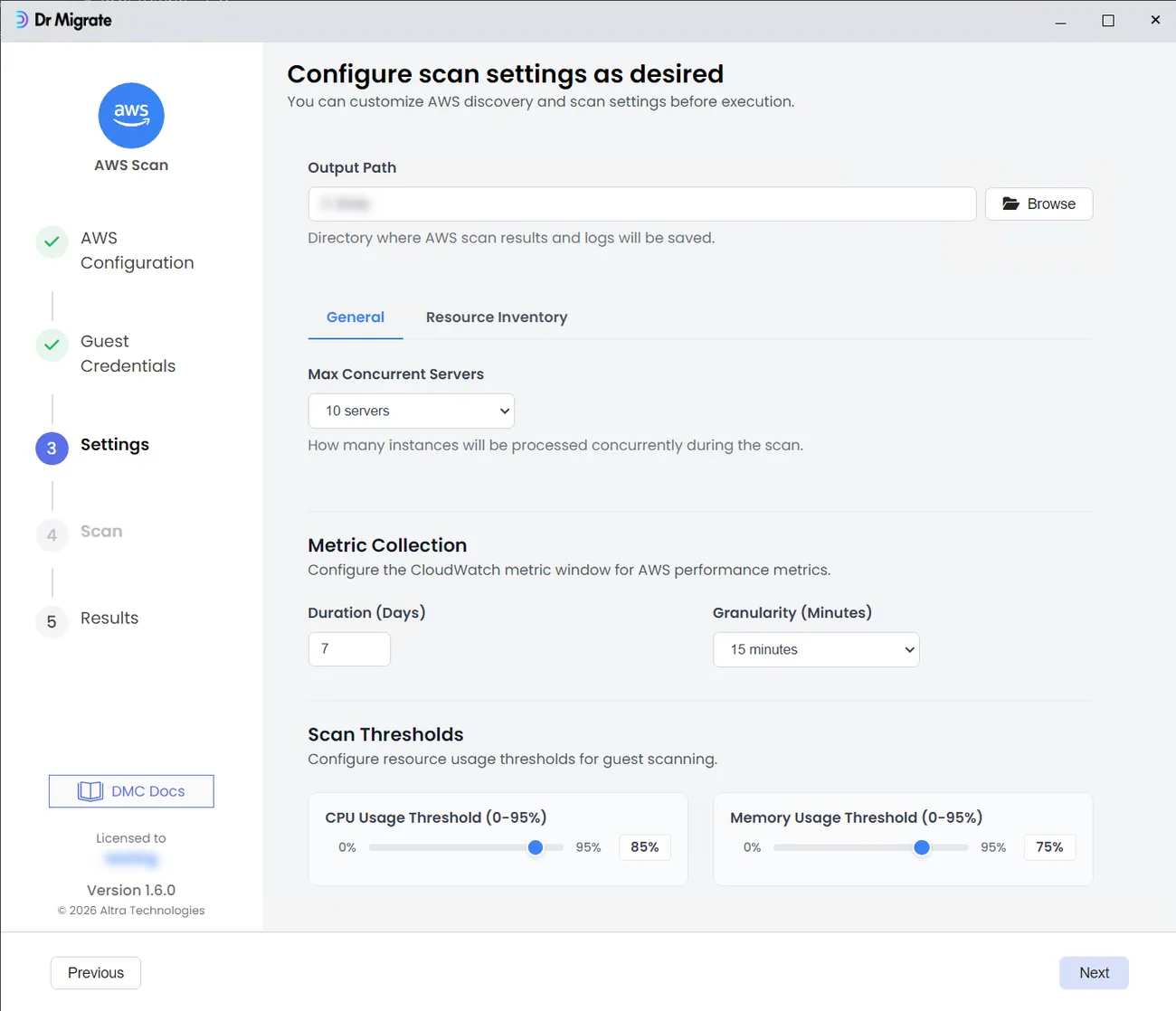Go to the AWS Configuration step
The image size is (1176, 1011).
click(x=138, y=250)
